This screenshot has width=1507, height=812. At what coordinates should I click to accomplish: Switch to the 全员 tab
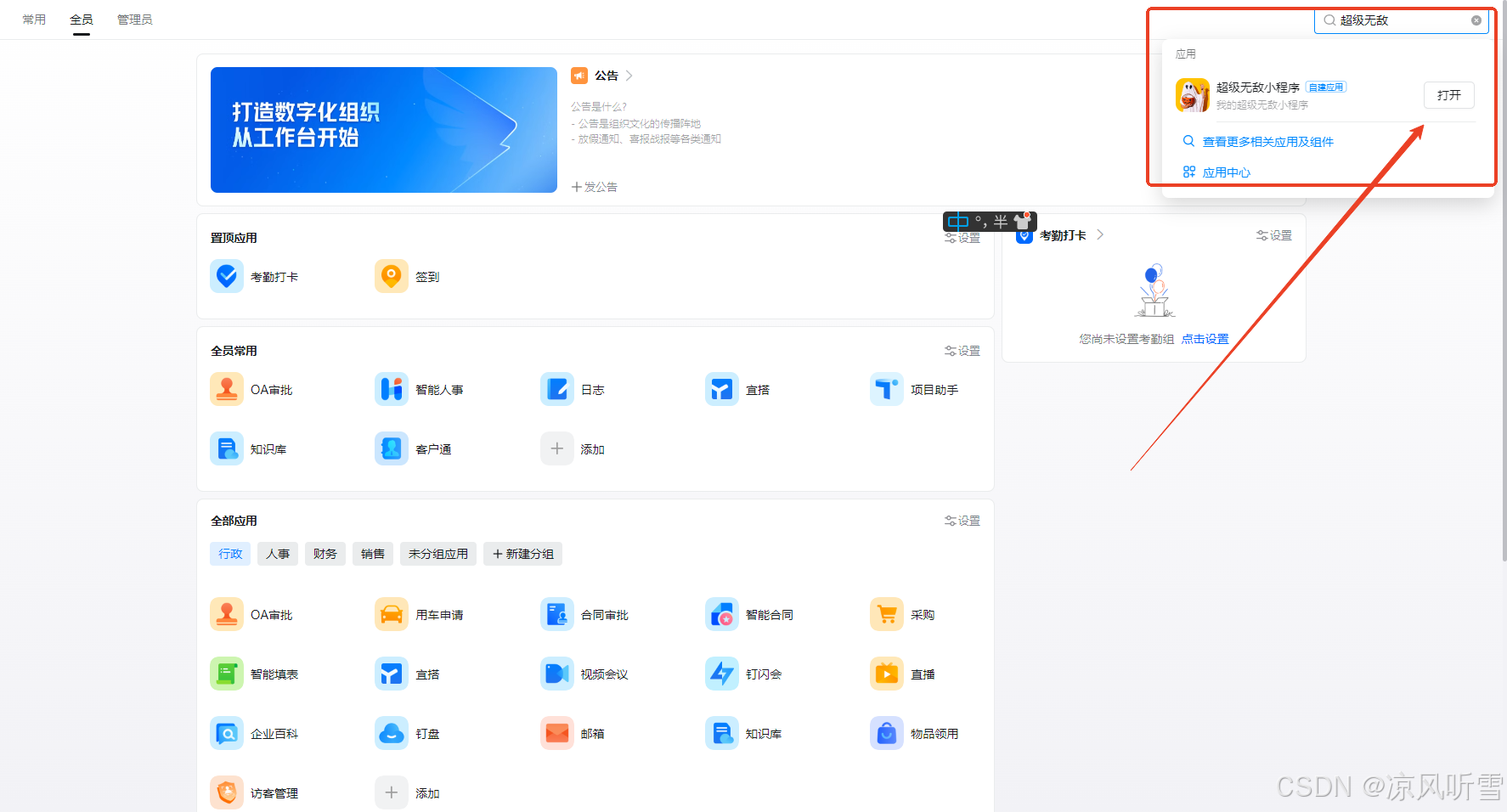point(82,20)
